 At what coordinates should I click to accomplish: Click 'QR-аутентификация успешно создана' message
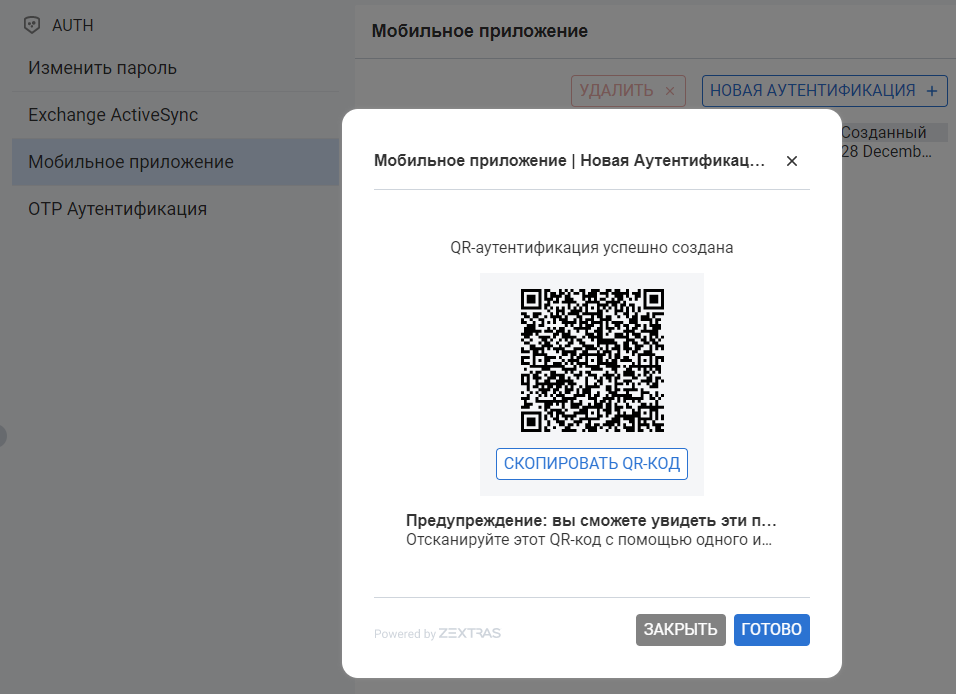coord(591,248)
